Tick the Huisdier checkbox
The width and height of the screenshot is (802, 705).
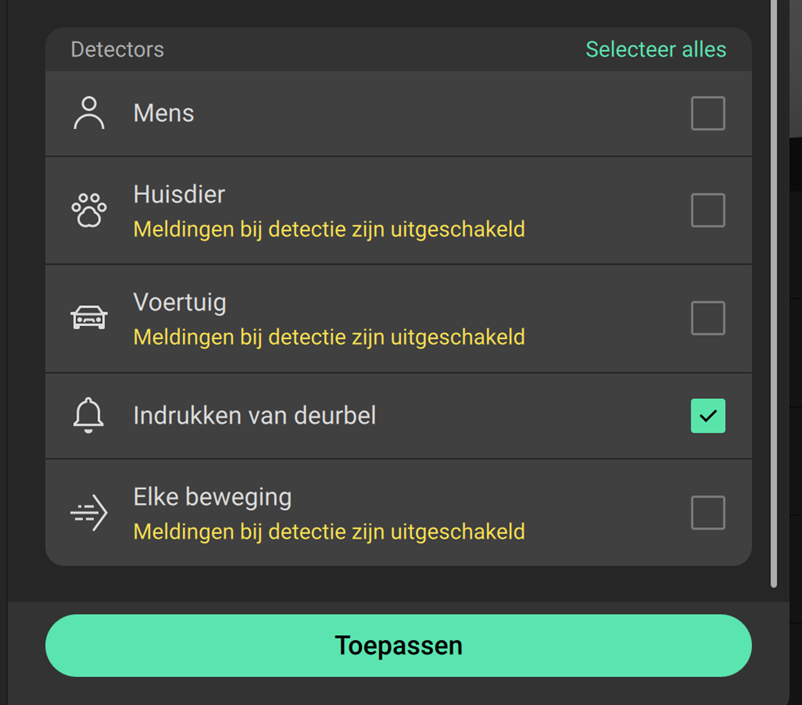point(708,210)
